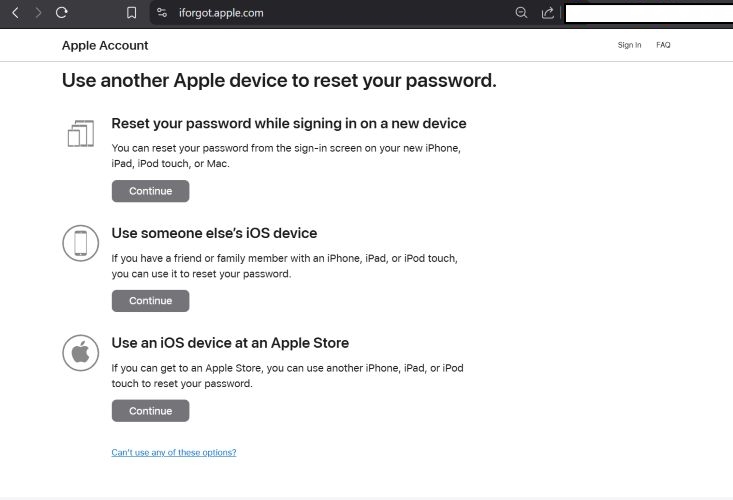Continue with someone else's iOS device
The width and height of the screenshot is (733, 500).
(x=150, y=301)
